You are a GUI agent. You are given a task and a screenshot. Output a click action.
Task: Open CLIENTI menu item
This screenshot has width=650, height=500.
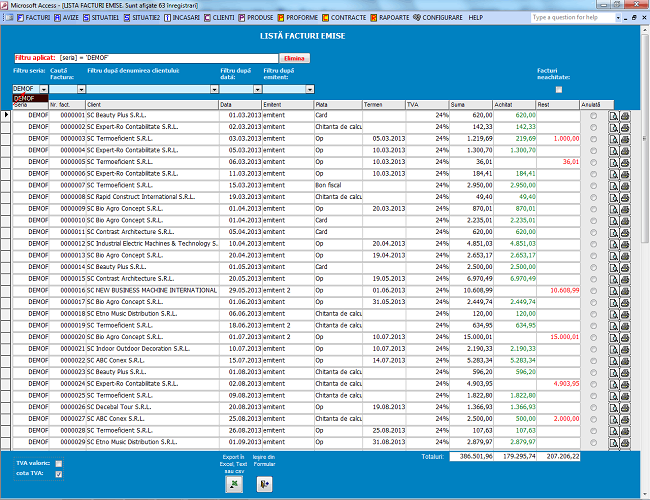pyautogui.click(x=219, y=18)
